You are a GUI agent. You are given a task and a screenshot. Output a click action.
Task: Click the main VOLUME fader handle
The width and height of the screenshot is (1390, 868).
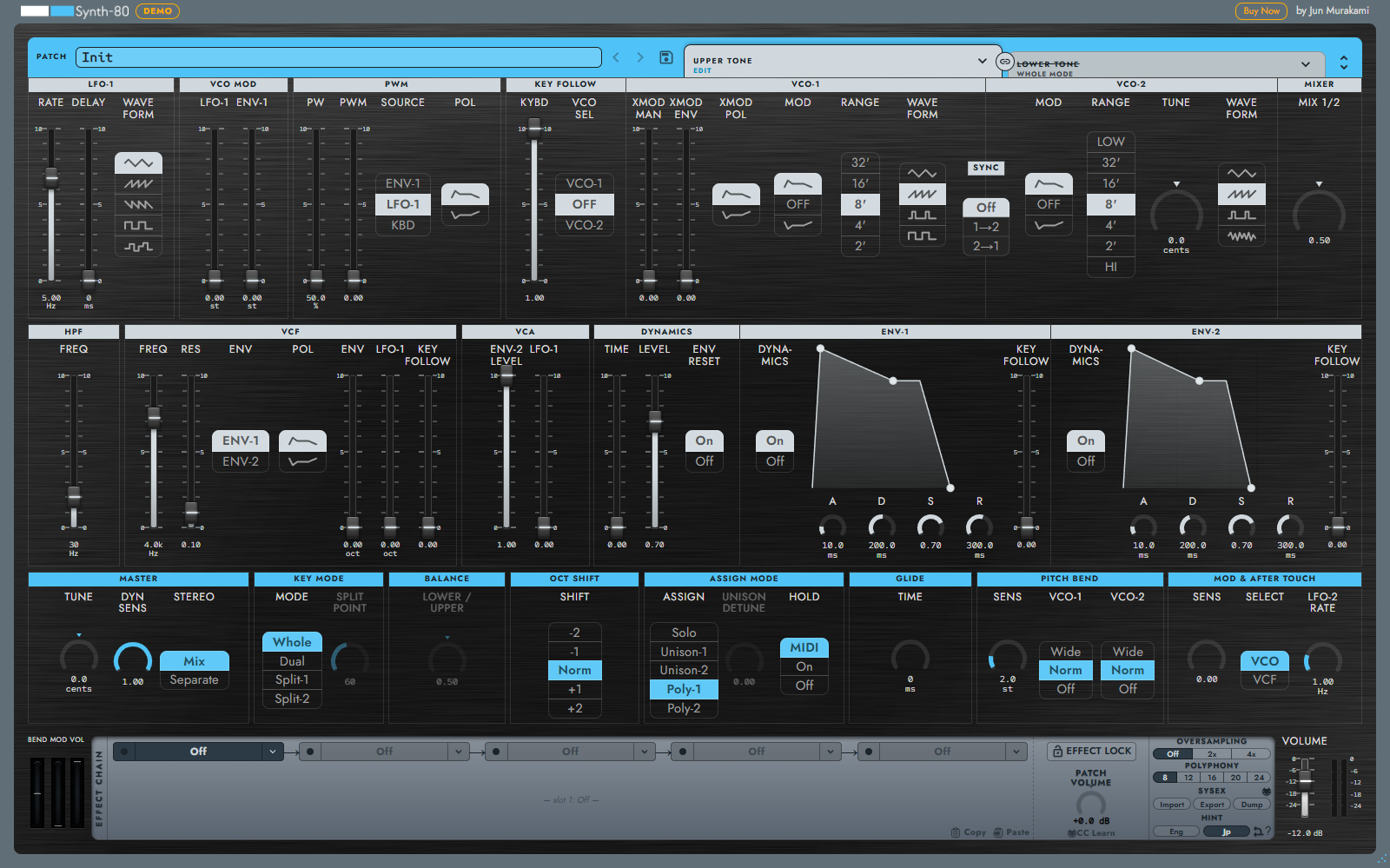click(1304, 779)
